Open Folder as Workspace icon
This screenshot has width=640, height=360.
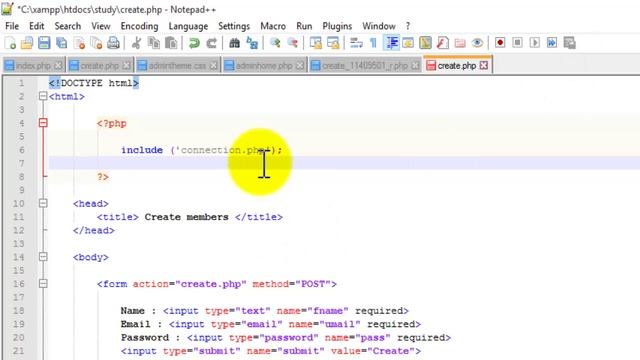click(x=460, y=43)
